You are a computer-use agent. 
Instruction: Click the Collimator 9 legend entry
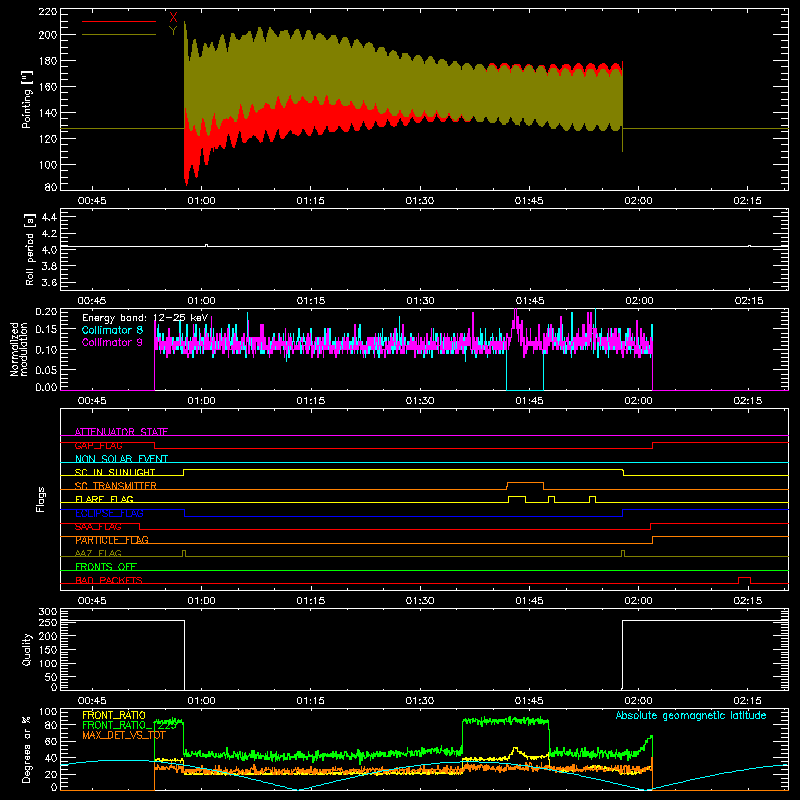tap(112, 342)
